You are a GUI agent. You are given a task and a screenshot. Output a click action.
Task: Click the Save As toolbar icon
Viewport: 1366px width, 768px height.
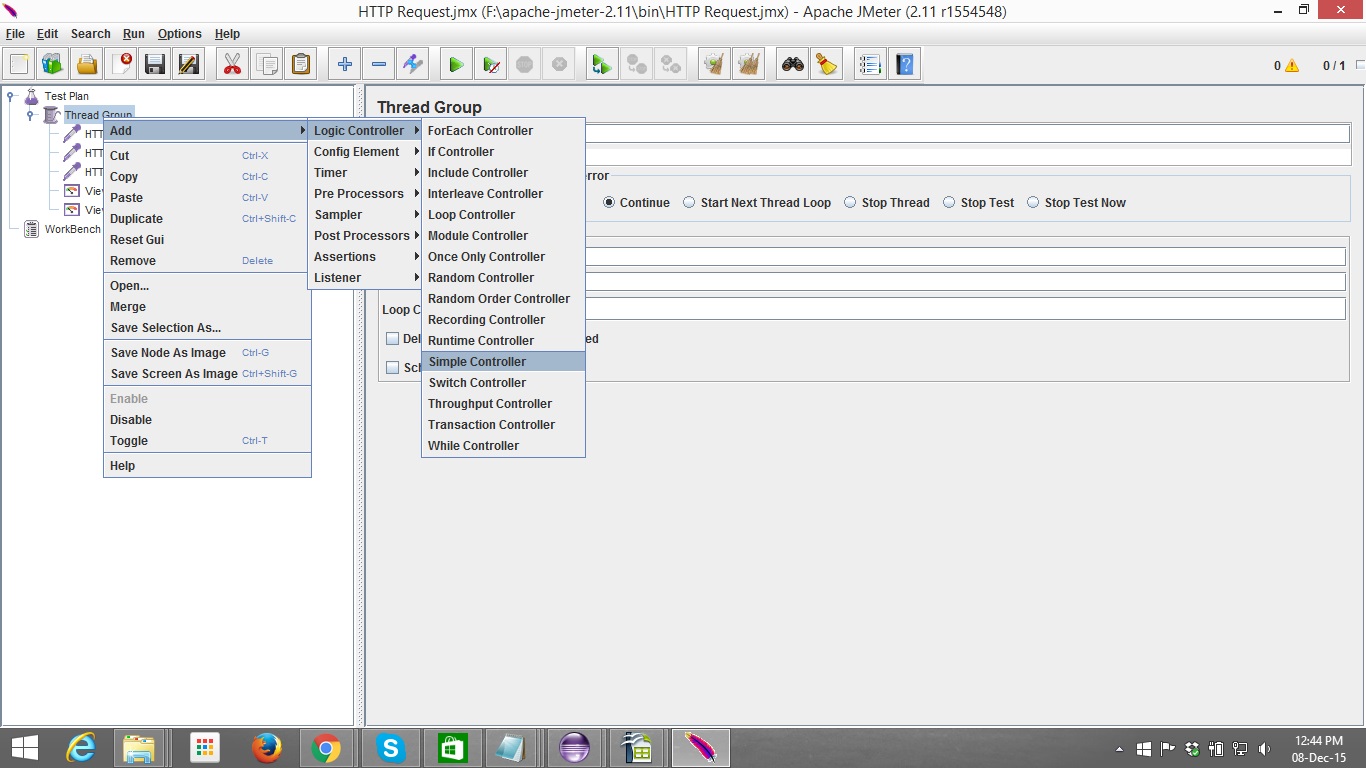click(x=189, y=65)
